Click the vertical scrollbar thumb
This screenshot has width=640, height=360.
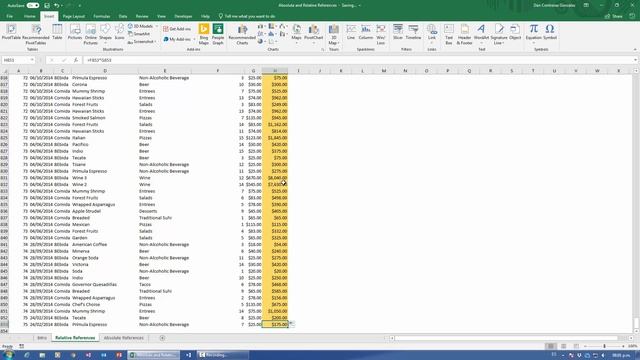(x=636, y=322)
